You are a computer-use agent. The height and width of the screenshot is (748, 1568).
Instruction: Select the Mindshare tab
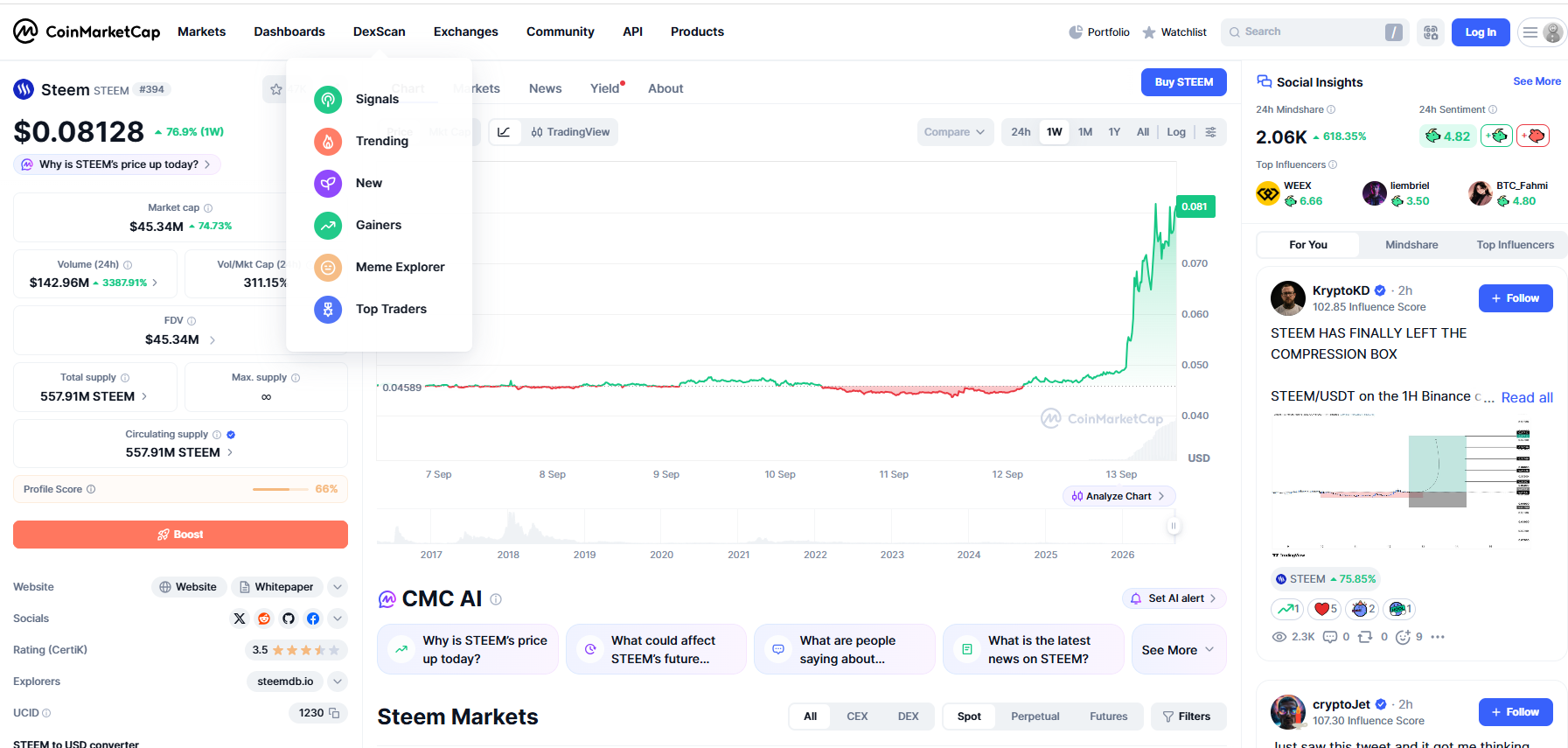coord(1411,245)
